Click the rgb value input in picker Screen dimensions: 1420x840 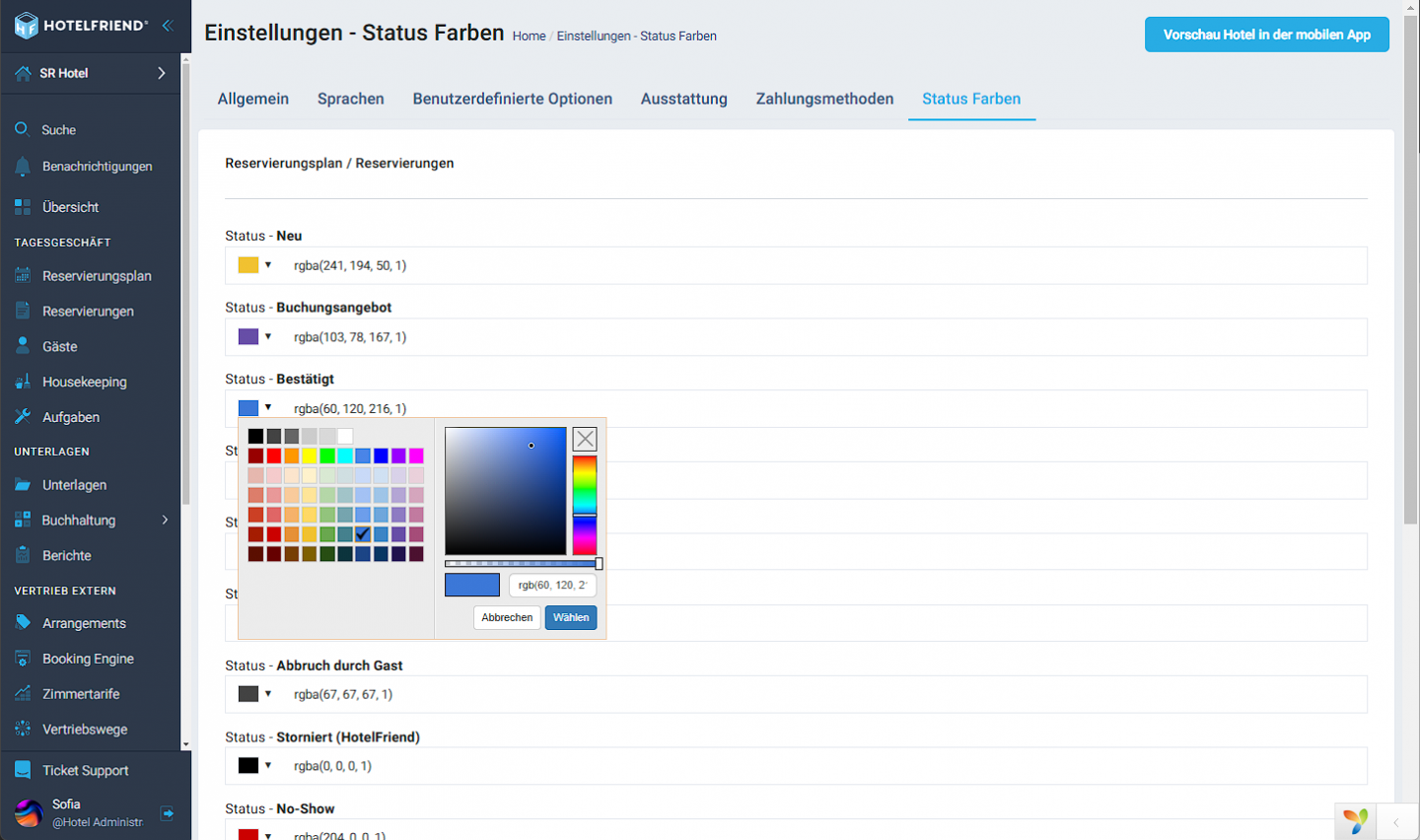point(552,585)
